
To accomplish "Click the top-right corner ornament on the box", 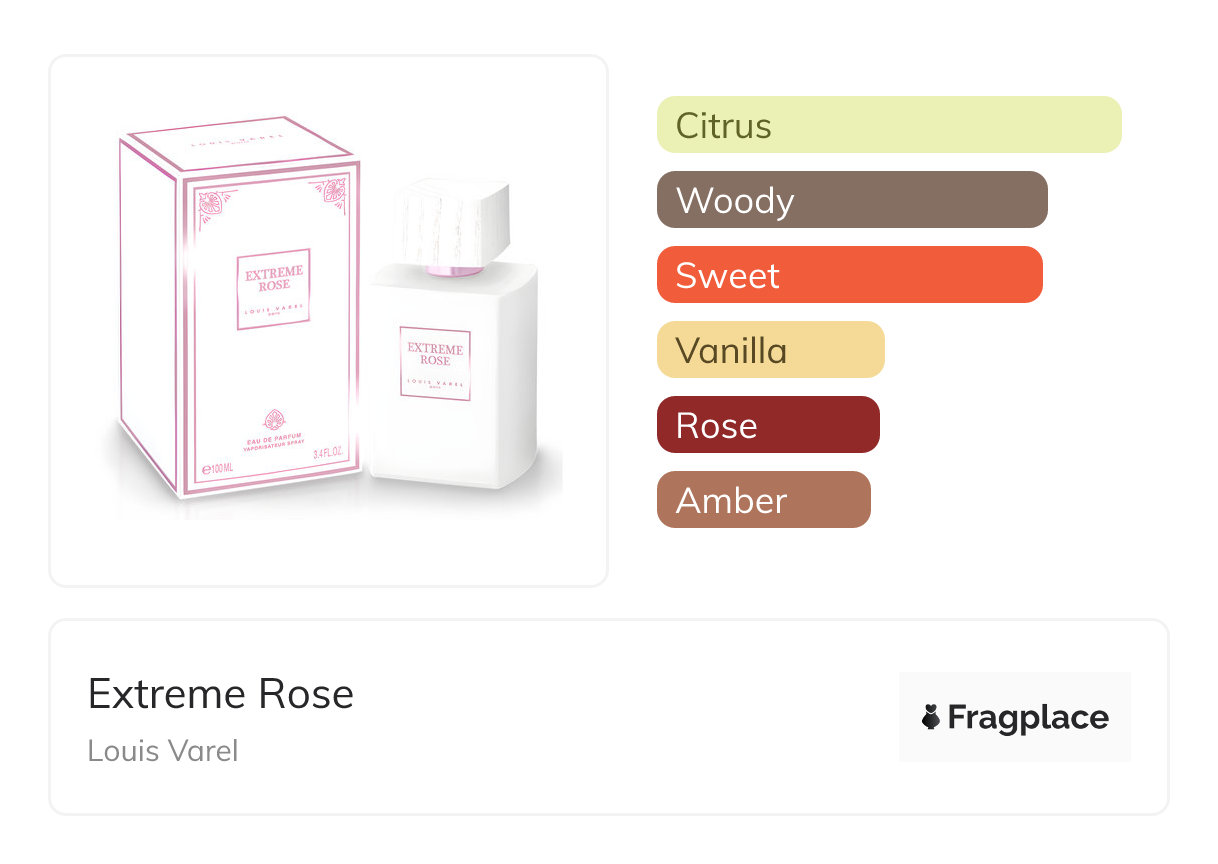I will pos(331,192).
